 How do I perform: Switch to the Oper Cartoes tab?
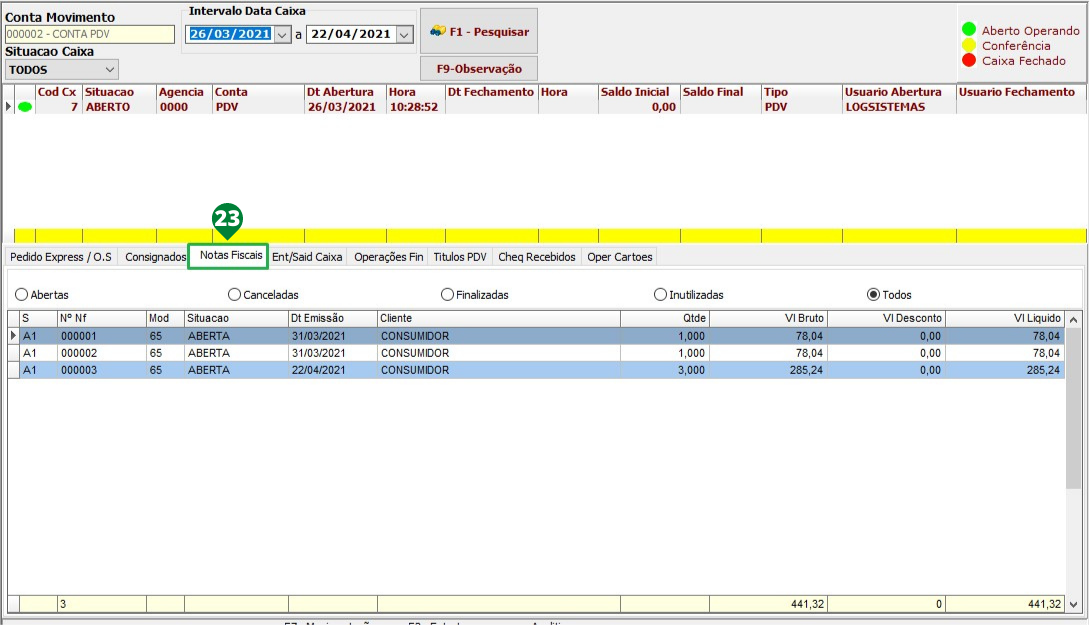pos(620,257)
